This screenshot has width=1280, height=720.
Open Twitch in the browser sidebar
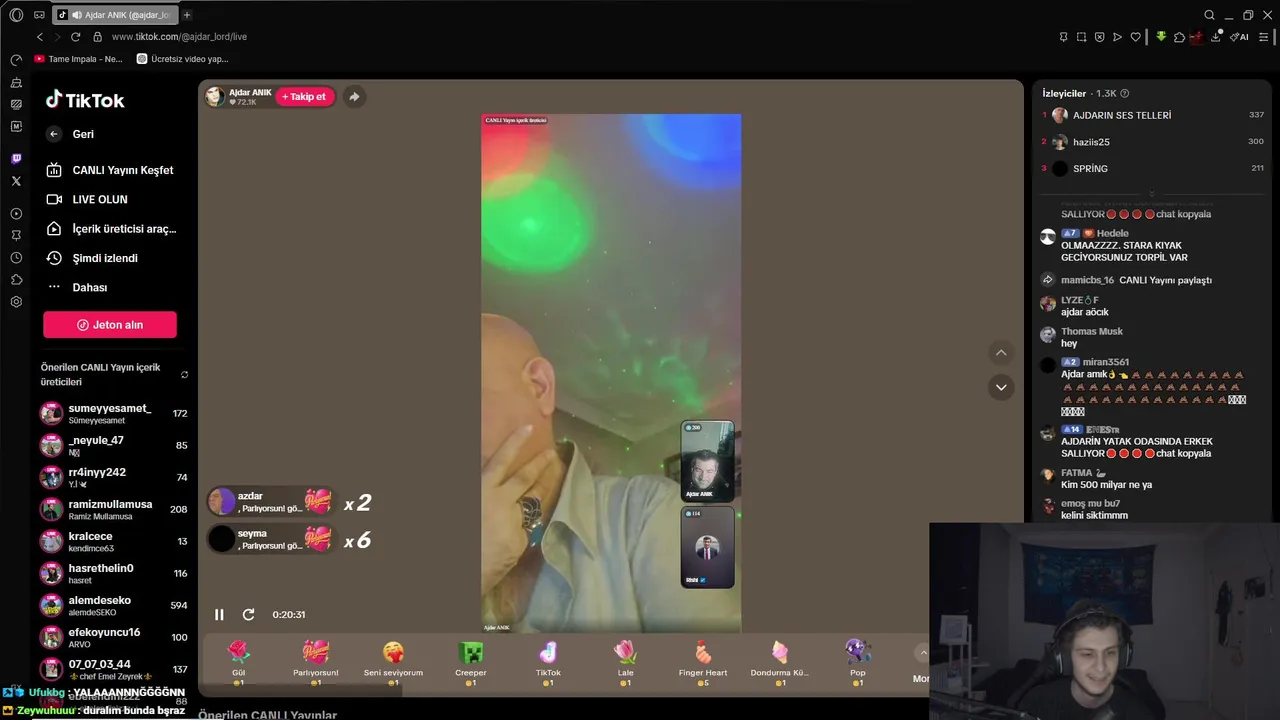tap(16, 159)
